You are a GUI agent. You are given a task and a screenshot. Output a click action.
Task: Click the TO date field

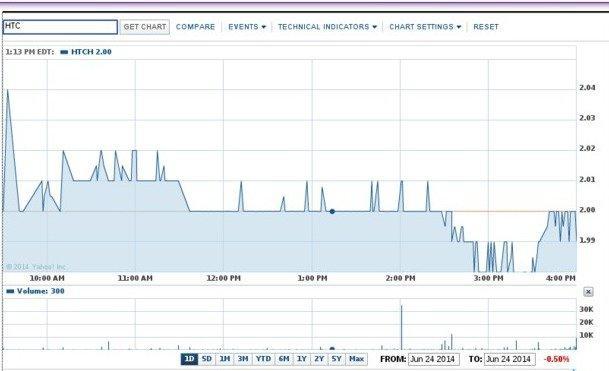click(x=510, y=359)
